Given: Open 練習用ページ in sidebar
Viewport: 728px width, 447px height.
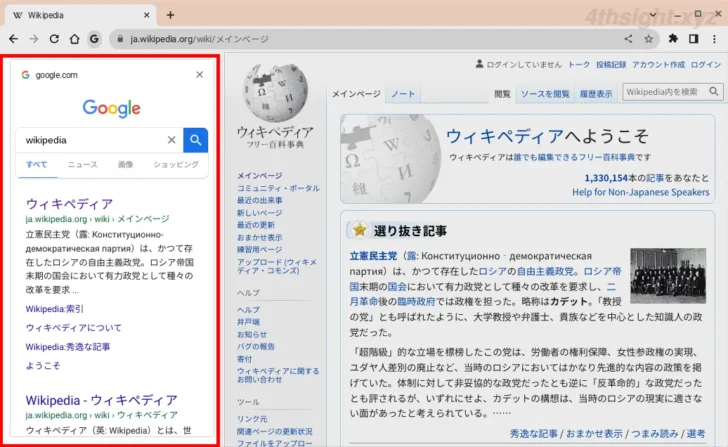Looking at the screenshot, I should click(260, 249).
